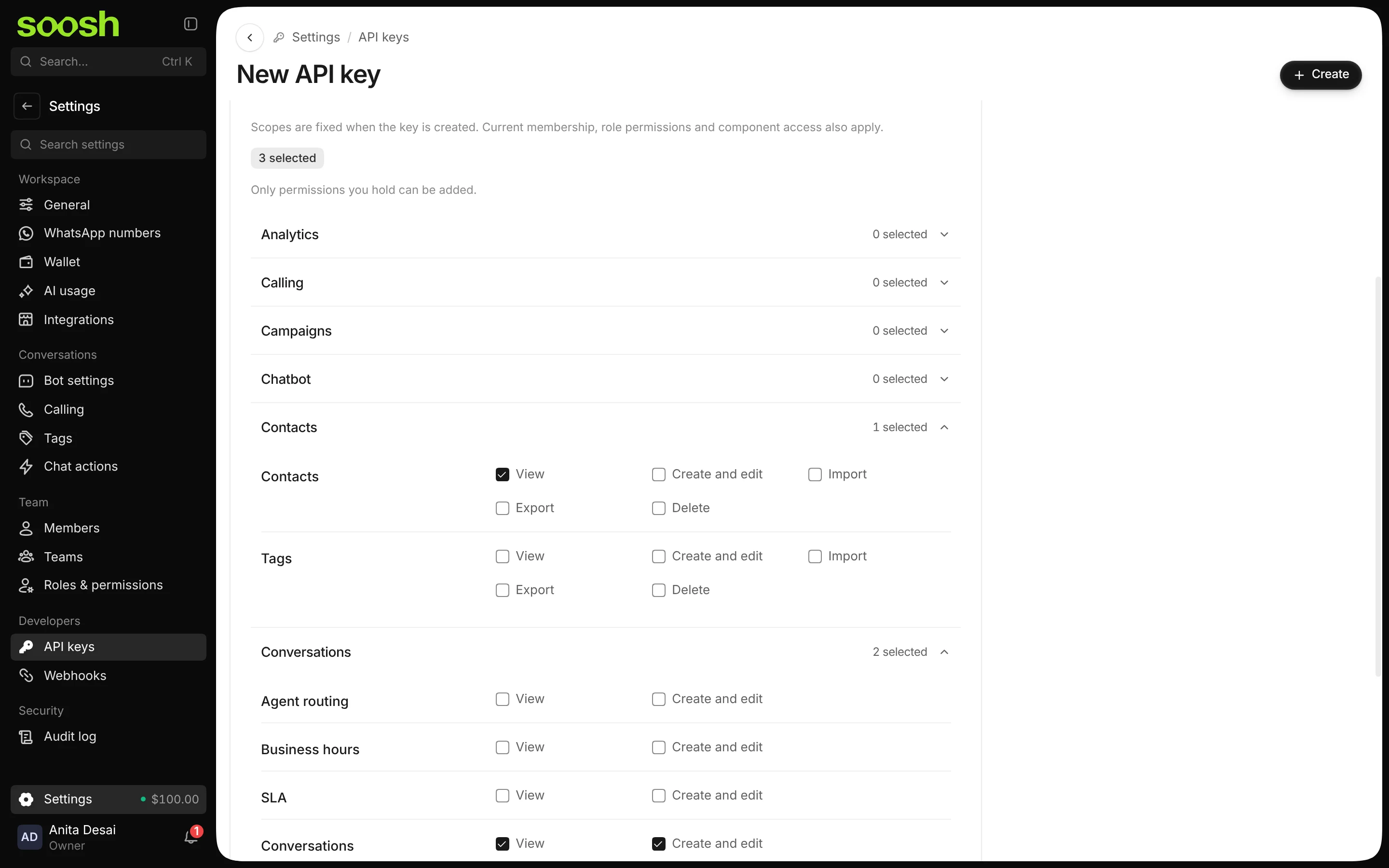Check Tags Delete permission
The width and height of the screenshot is (1389, 868).
pos(658,590)
